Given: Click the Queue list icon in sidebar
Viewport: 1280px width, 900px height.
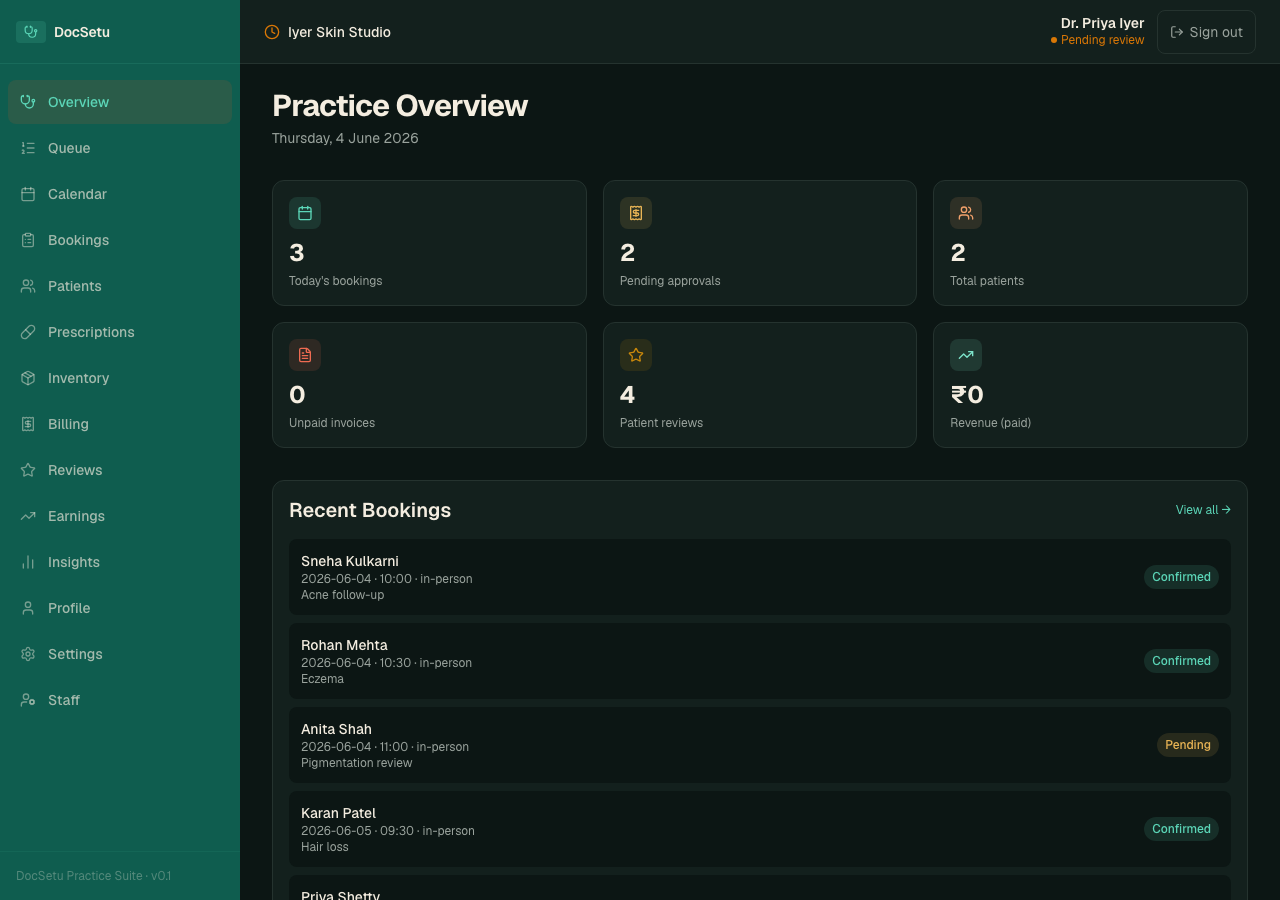Looking at the screenshot, I should pyautogui.click(x=28, y=148).
